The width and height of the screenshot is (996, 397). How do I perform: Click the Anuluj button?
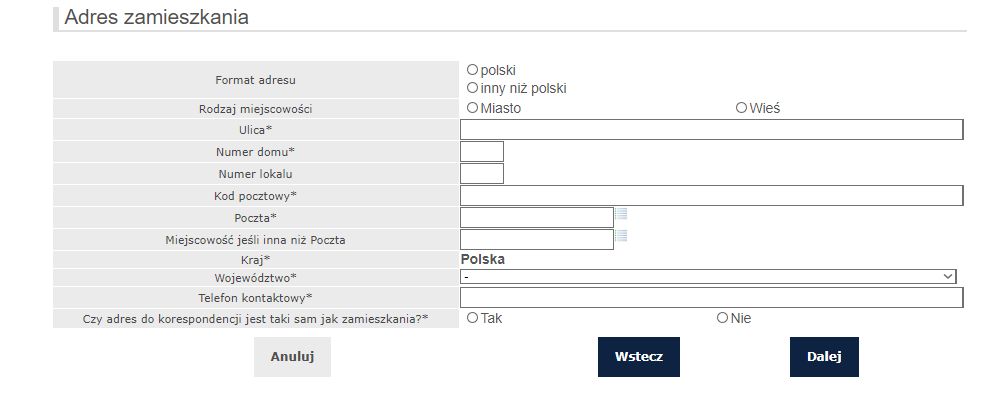tap(292, 357)
